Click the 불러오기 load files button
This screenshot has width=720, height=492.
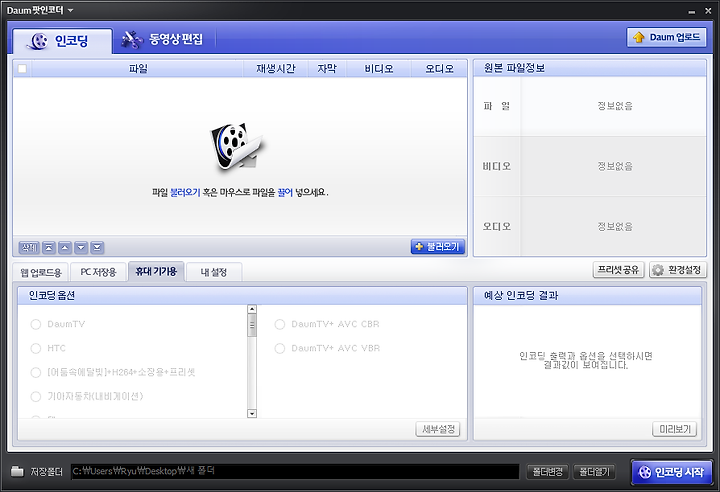pos(438,247)
